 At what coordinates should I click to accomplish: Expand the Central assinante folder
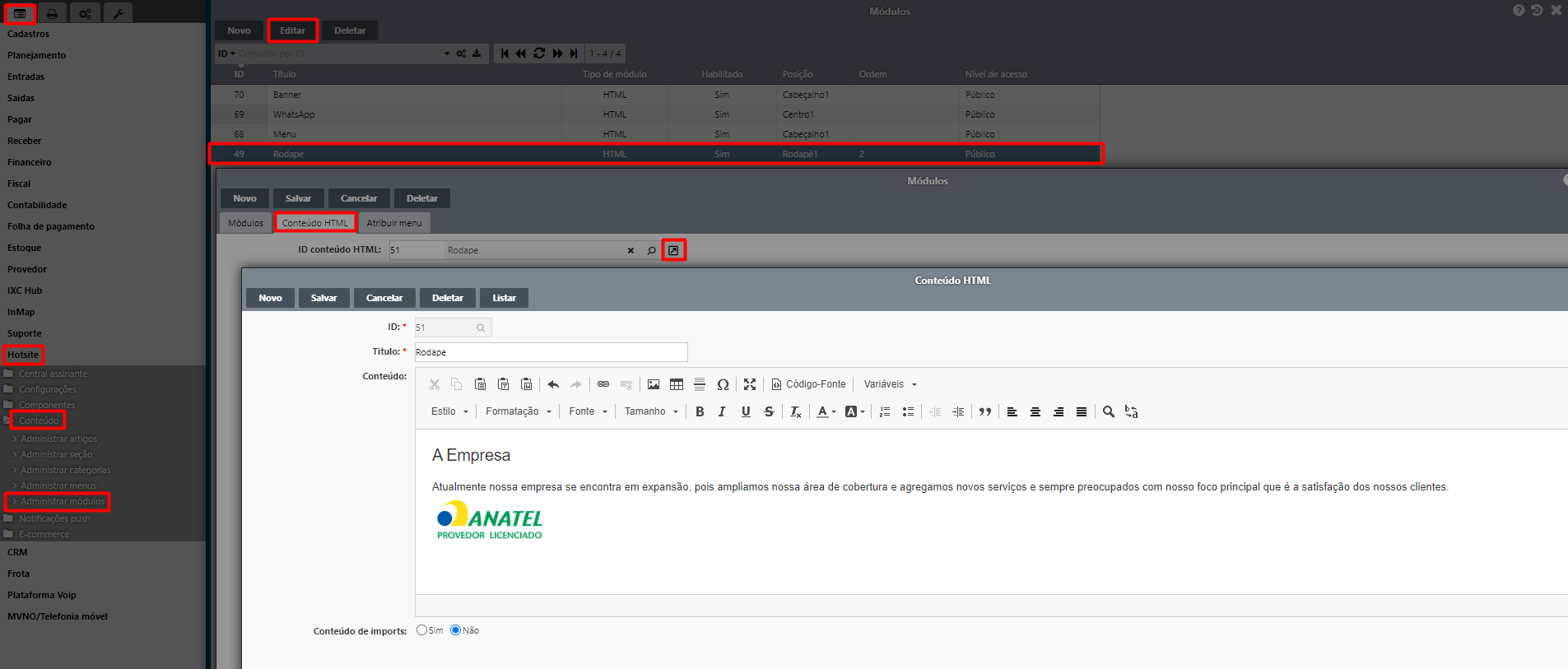53,374
